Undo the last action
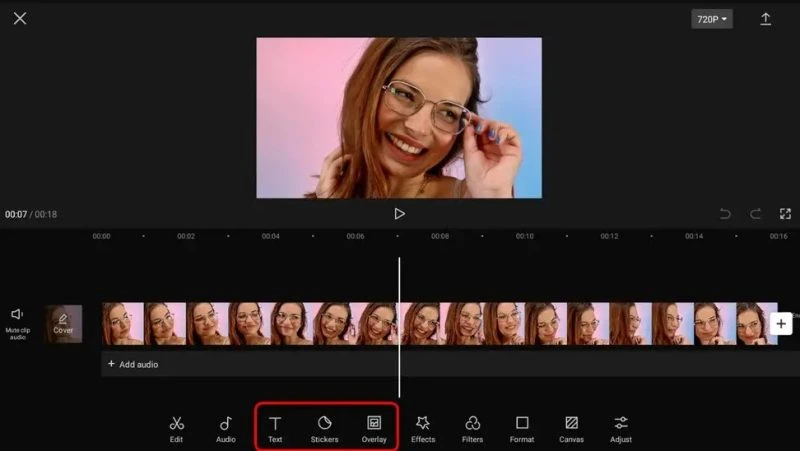Image resolution: width=800 pixels, height=451 pixels. (725, 214)
